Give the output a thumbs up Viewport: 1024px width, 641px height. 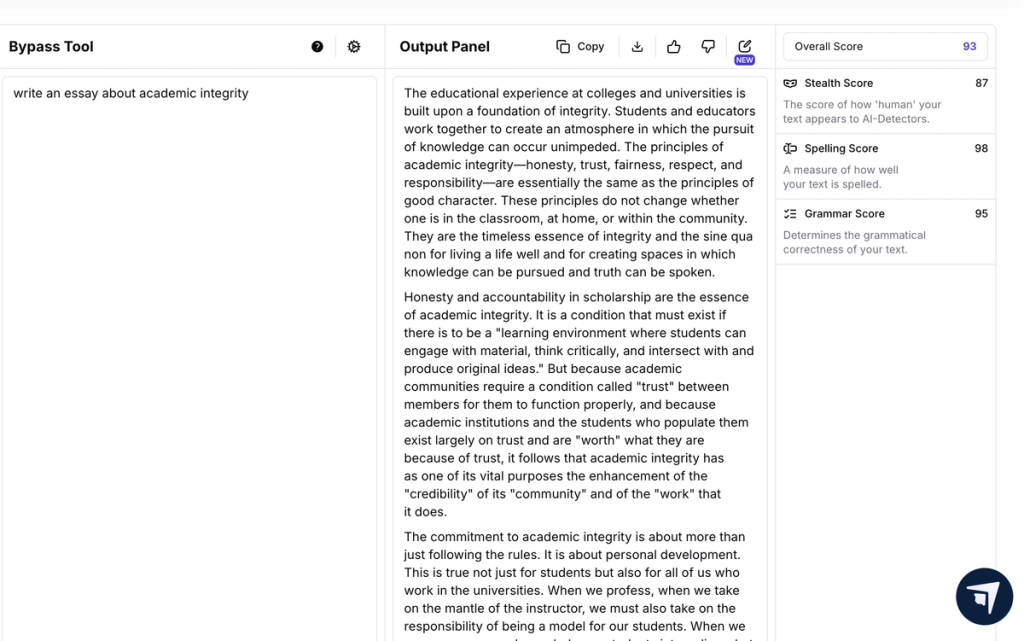pyautogui.click(x=672, y=46)
